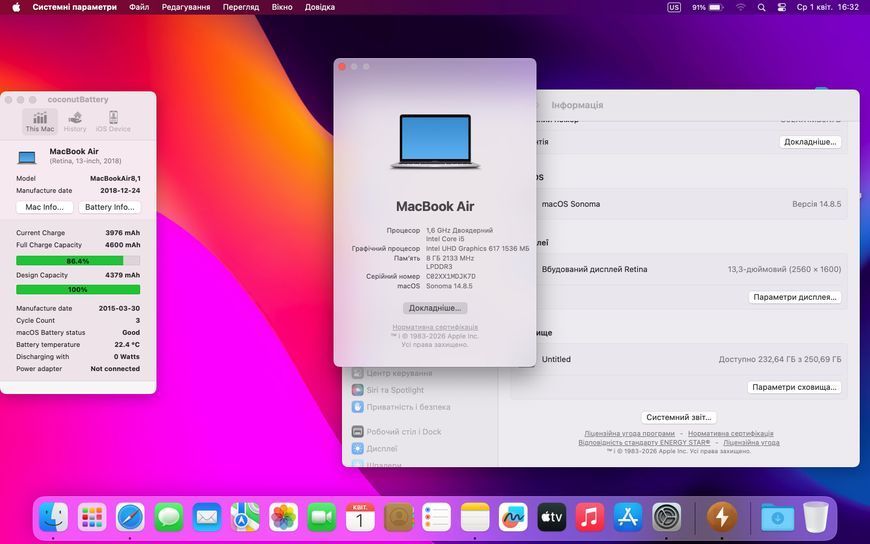Viewport: 870px width, 544px height.
Task: Launch Apple TV from the Dock
Action: (552, 518)
